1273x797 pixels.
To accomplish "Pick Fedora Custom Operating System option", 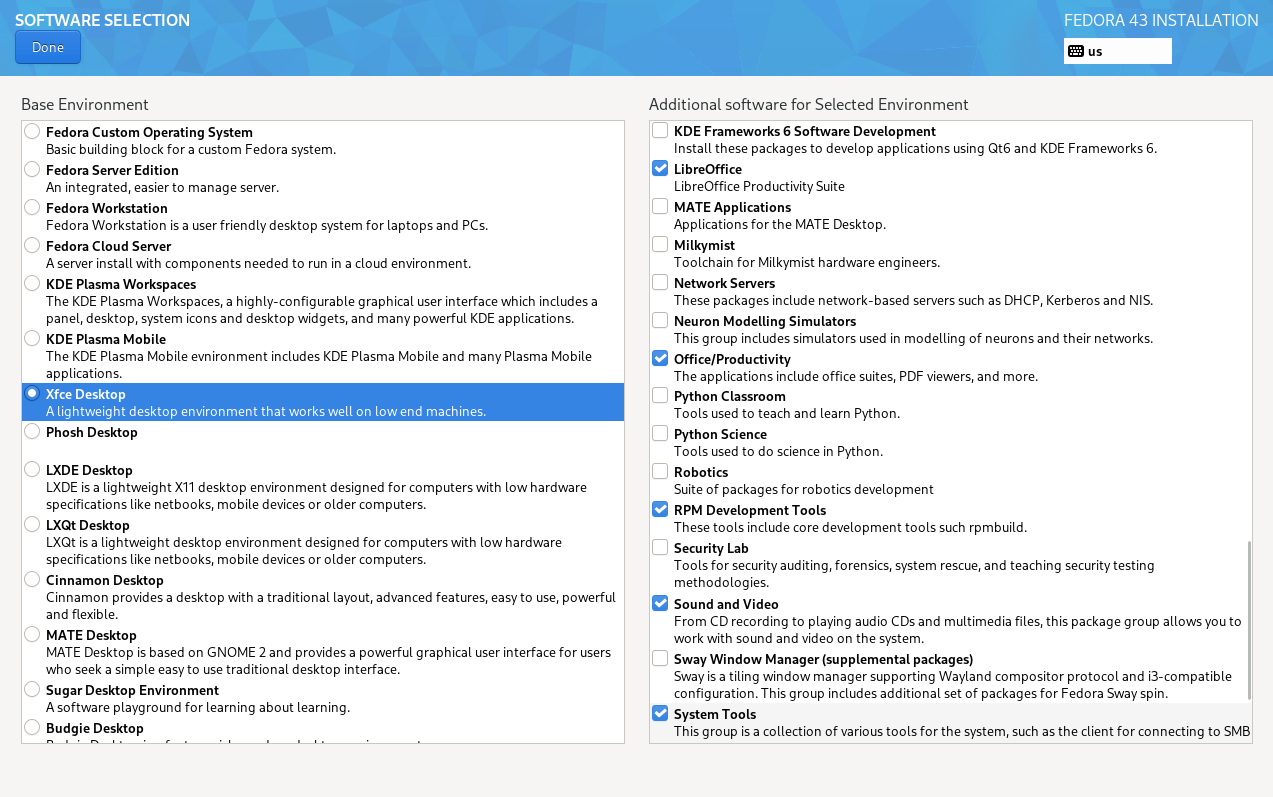I will click(33, 132).
